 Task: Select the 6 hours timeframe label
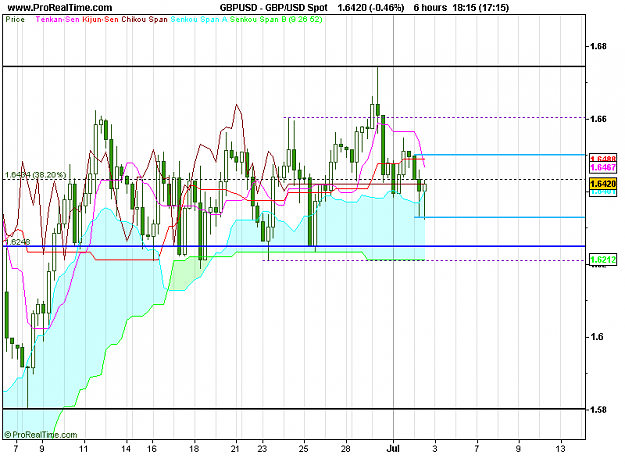[x=430, y=8]
